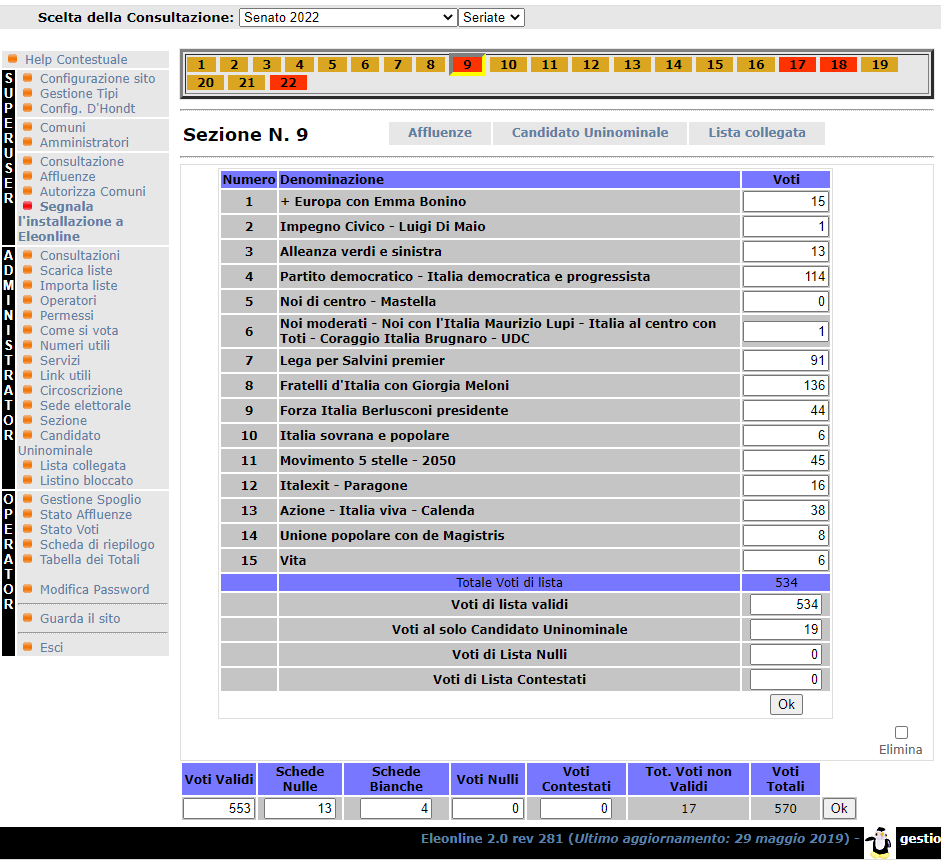Click Voti Contestati field in bottom row

[575, 808]
